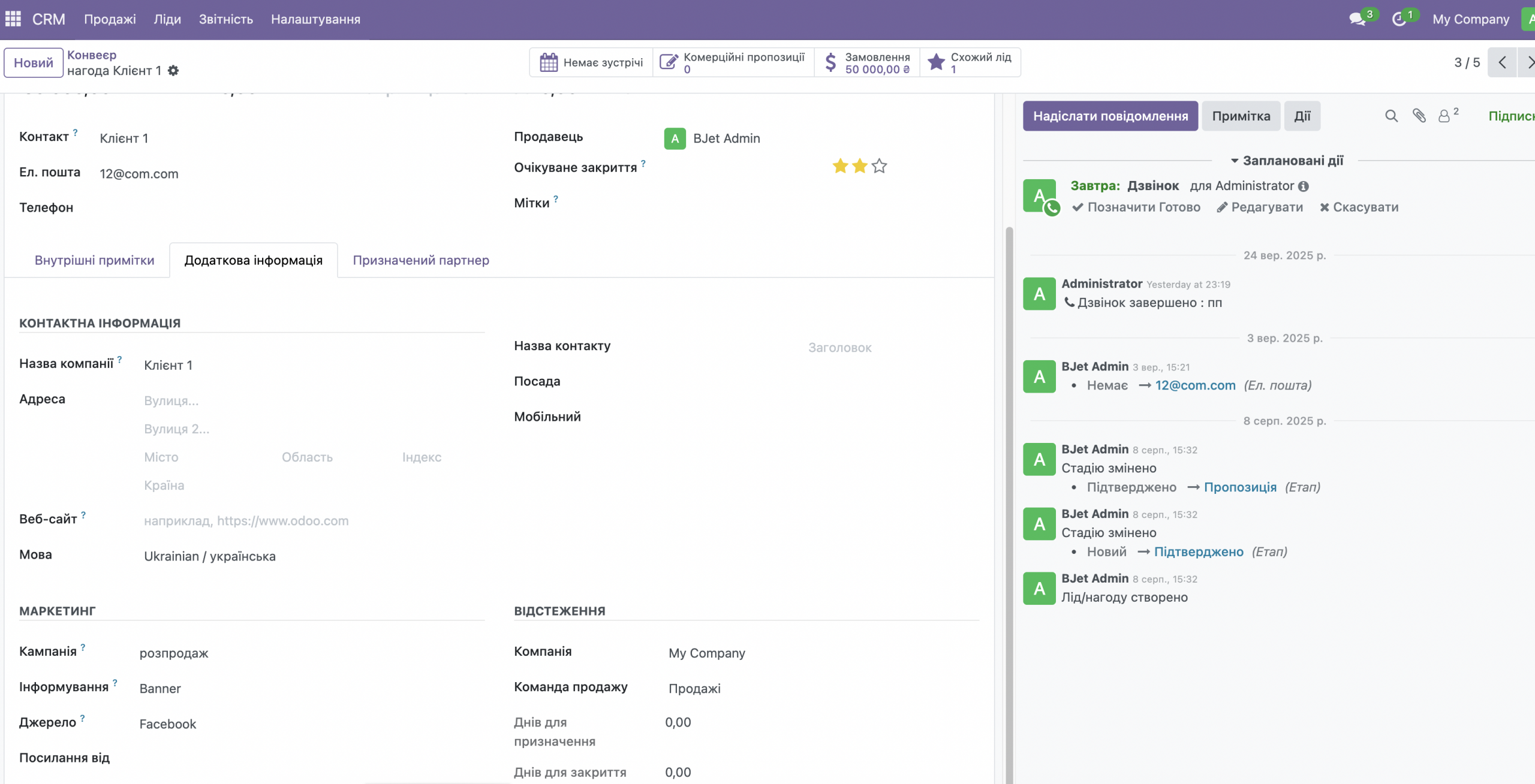Open the activities clock icon in navbar
The height and width of the screenshot is (784, 1535).
point(1399,19)
